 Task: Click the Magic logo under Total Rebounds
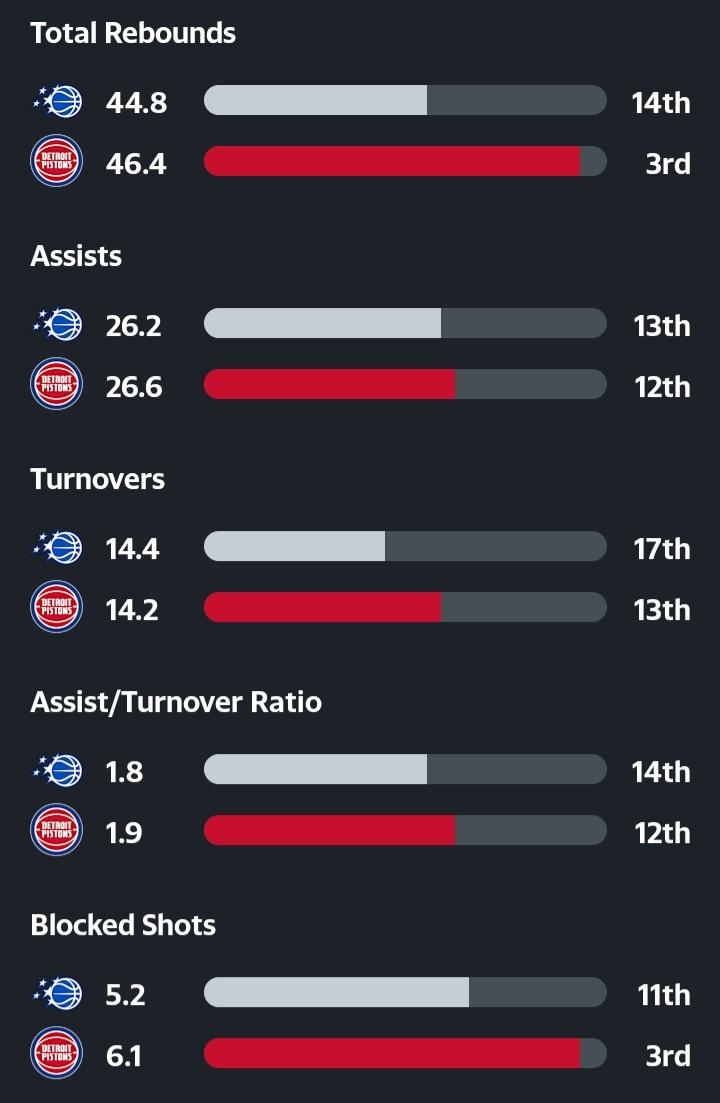pyautogui.click(x=57, y=101)
